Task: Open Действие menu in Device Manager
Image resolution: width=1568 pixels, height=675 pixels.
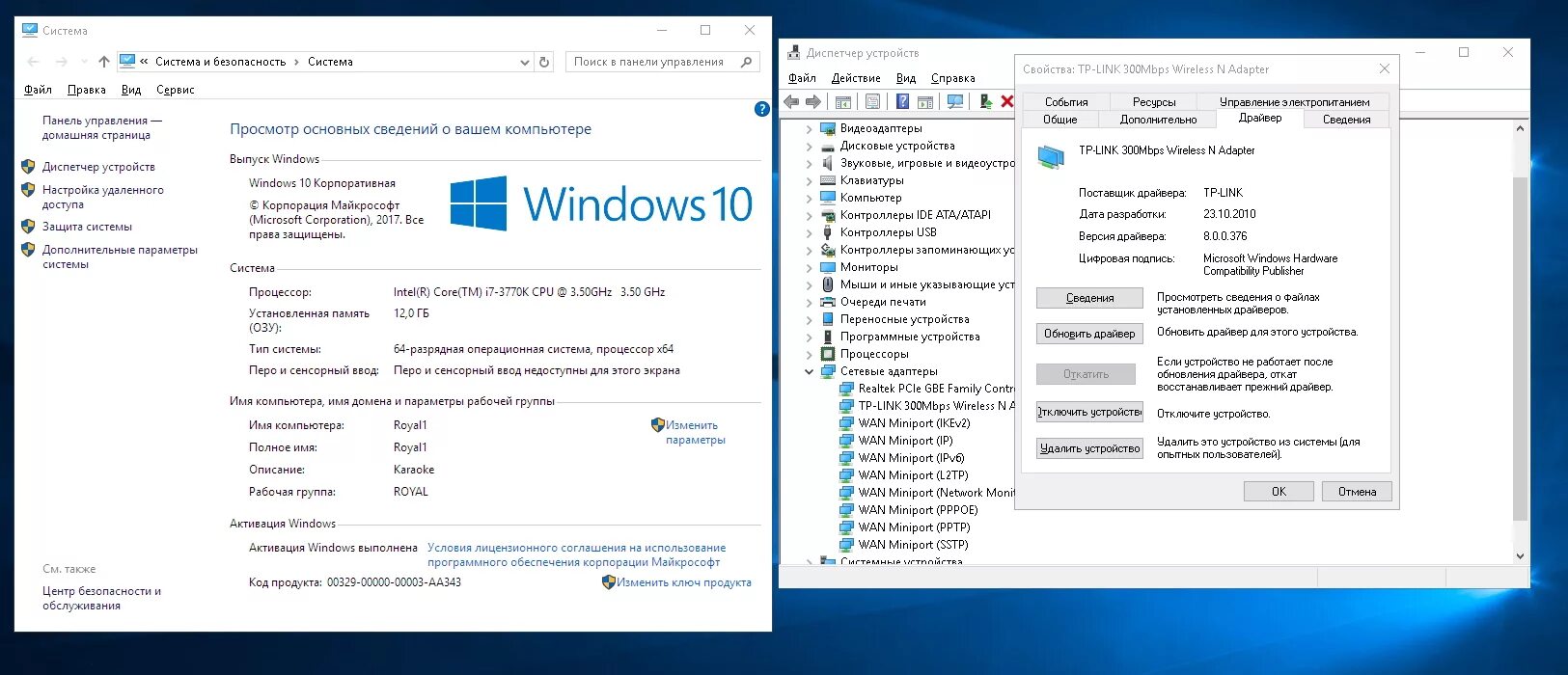Action: [856, 78]
